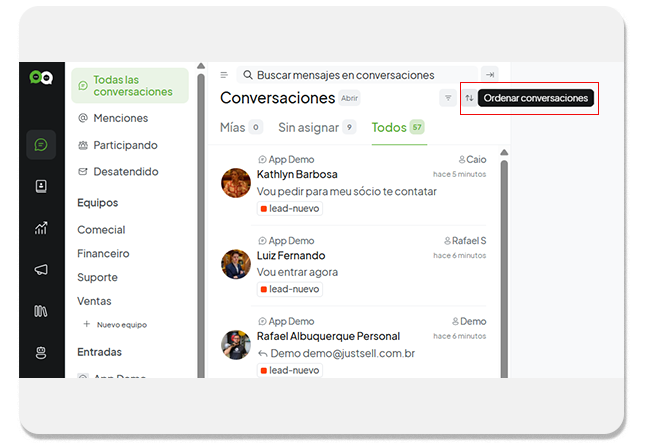The width and height of the screenshot is (651, 444).
Task: Select the Desatendido folder
Action: [x=125, y=171]
